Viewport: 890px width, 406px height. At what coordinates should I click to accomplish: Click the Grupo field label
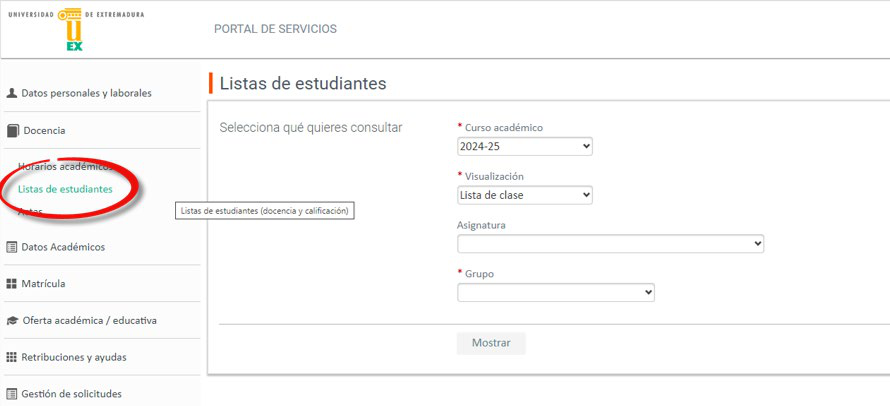pos(480,274)
